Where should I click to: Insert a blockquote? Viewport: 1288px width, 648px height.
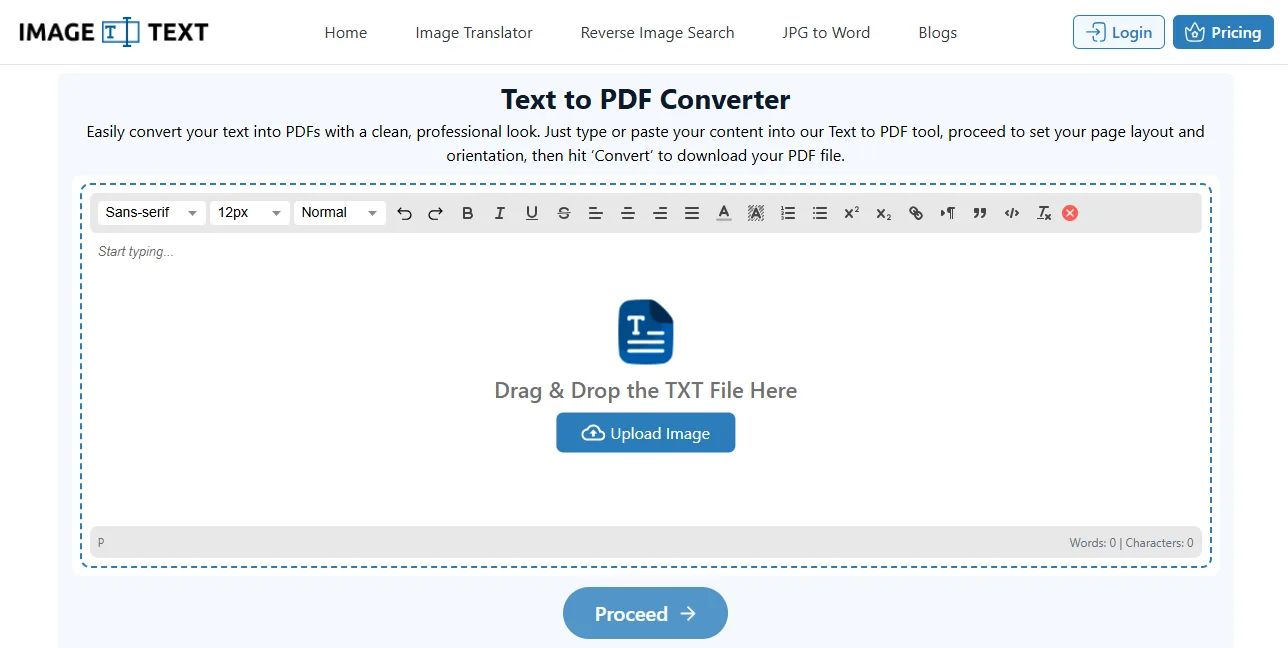click(x=980, y=213)
